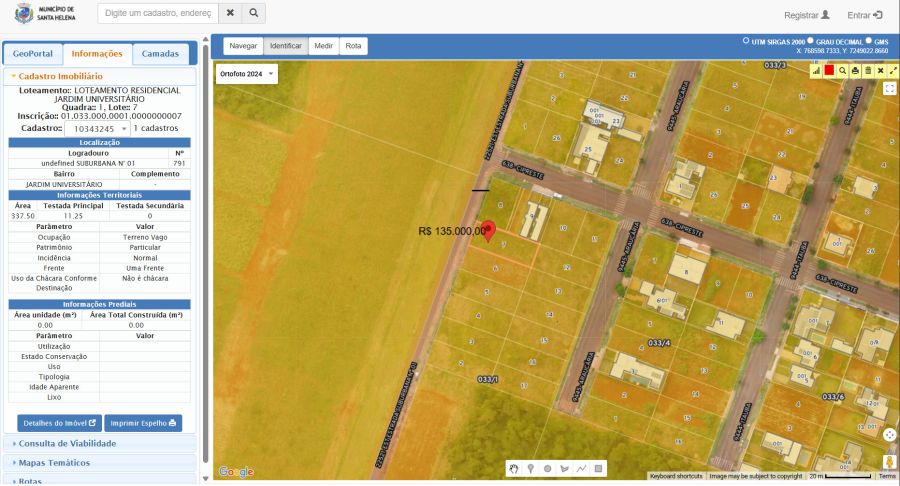
Task: Click the cadastro search input field
Action: pyautogui.click(x=157, y=14)
